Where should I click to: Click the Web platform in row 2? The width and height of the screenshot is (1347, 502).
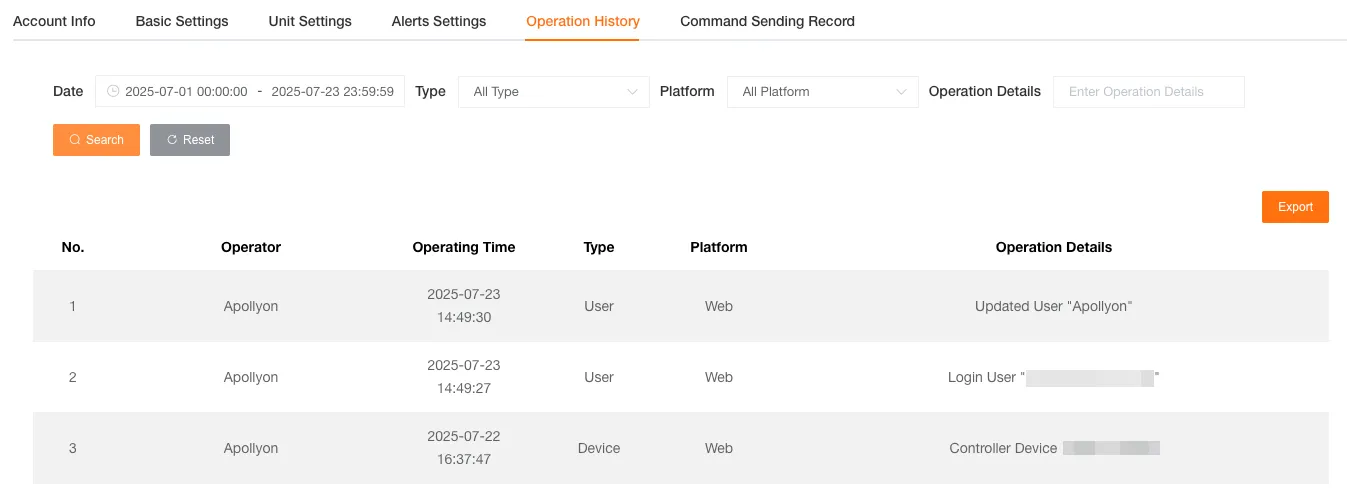pos(719,377)
